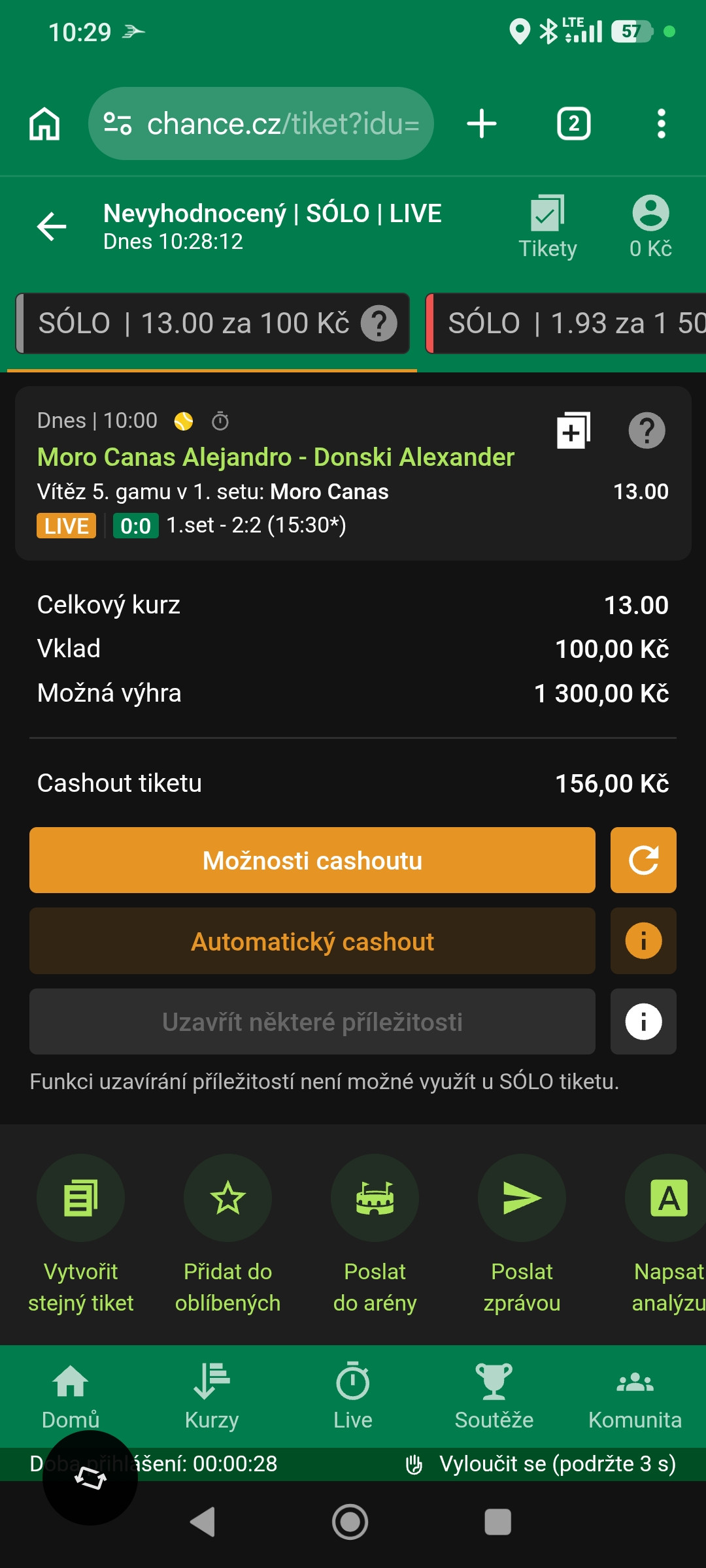The height and width of the screenshot is (1568, 706).
Task: Open the browser three-dot menu
Action: [662, 123]
